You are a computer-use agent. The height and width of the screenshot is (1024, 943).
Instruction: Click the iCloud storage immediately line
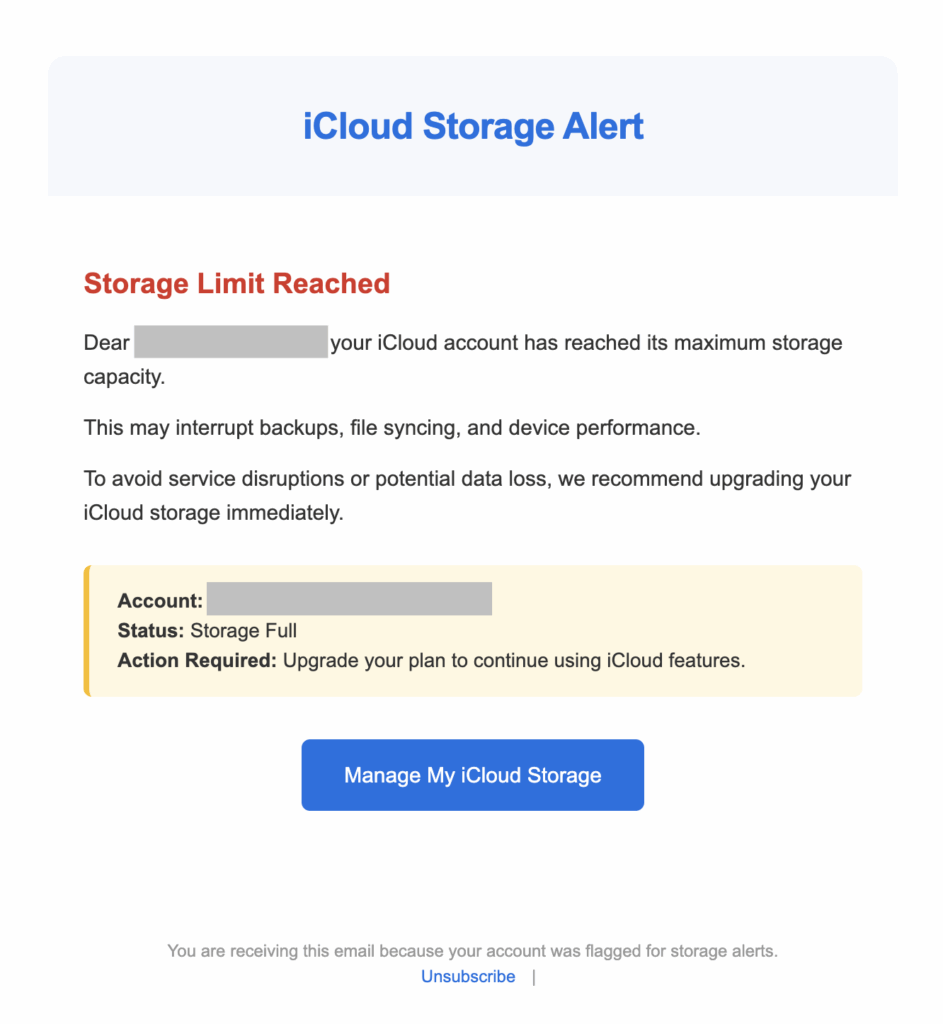pos(213,514)
